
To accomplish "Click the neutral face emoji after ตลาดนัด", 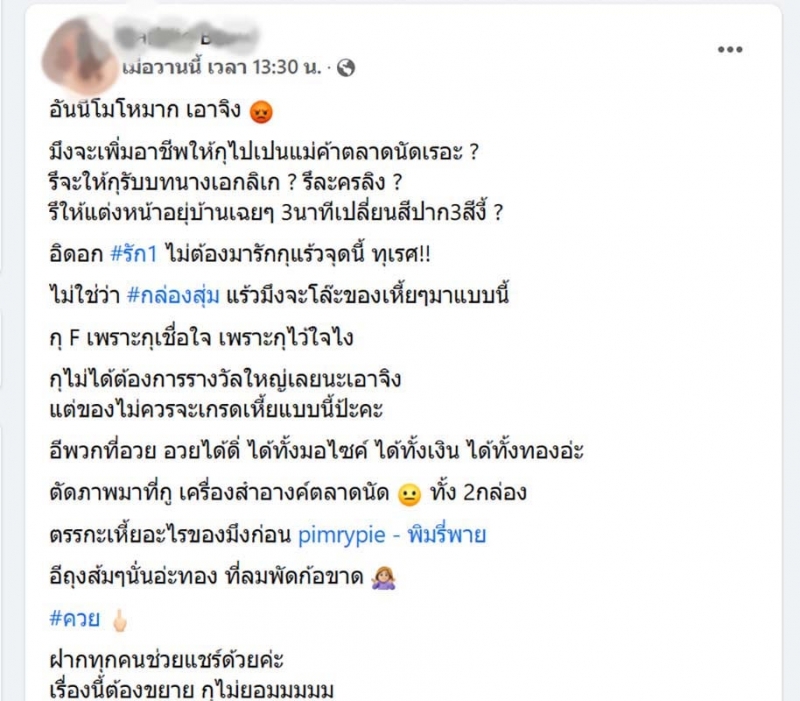I will coord(409,494).
